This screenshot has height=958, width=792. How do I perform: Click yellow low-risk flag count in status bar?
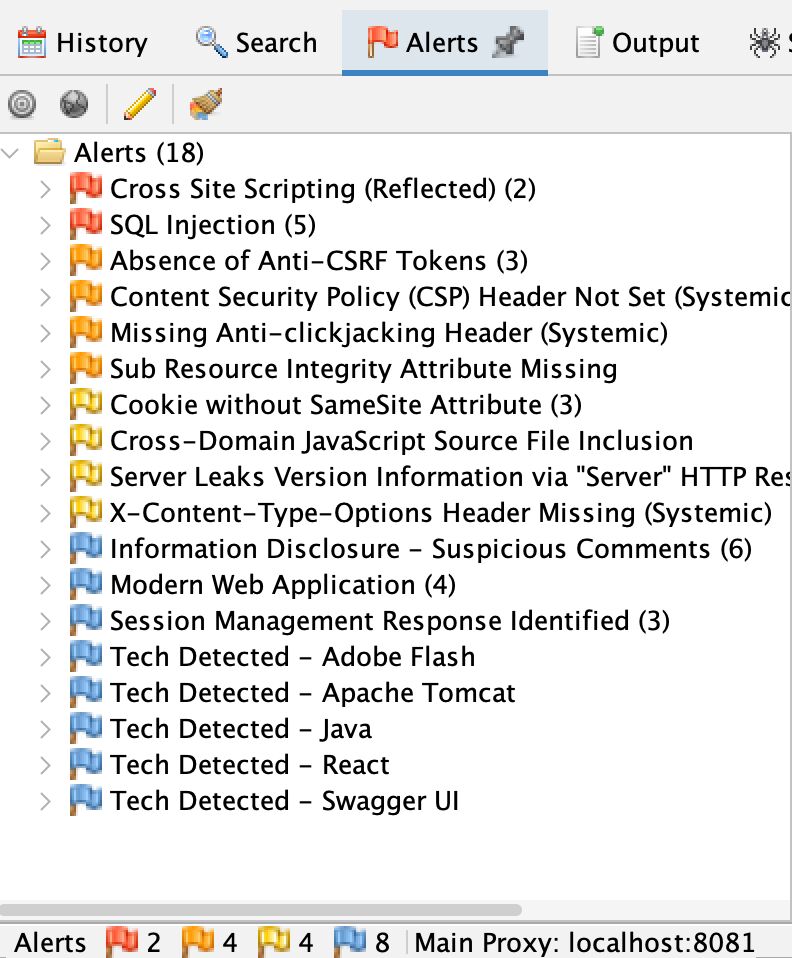click(285, 942)
